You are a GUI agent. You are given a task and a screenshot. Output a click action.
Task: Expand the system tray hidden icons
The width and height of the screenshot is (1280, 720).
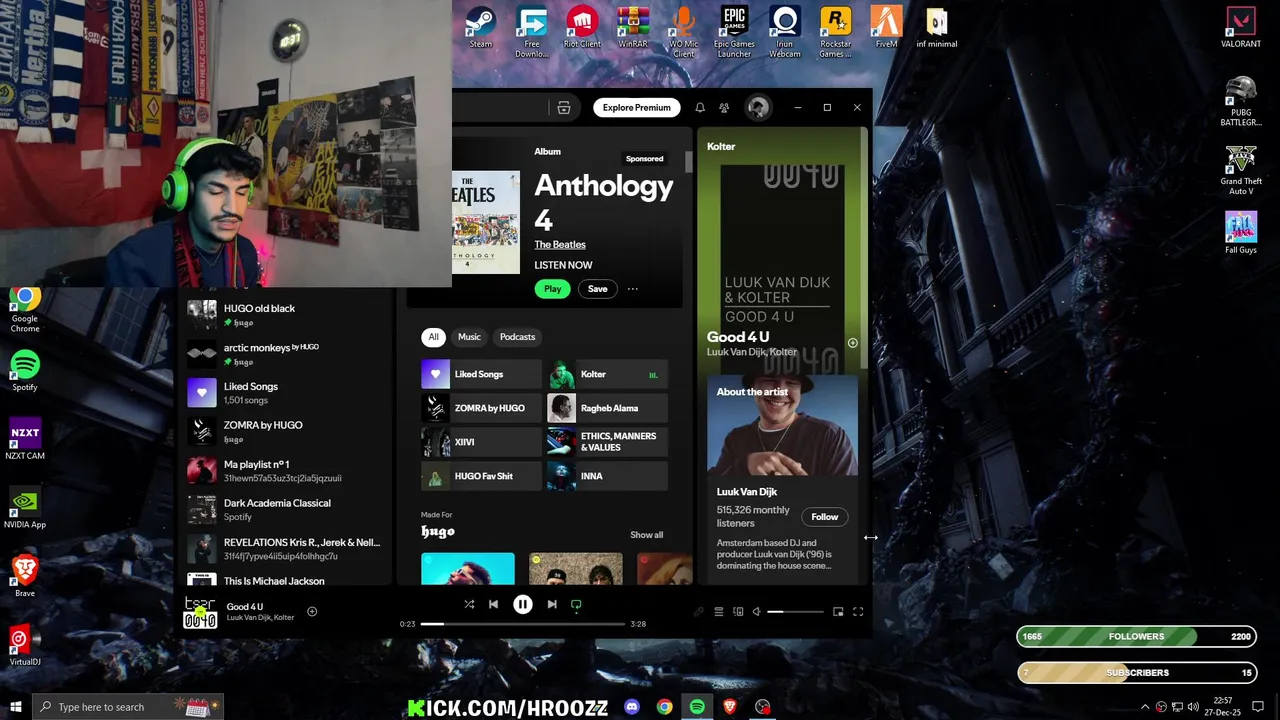(1145, 707)
